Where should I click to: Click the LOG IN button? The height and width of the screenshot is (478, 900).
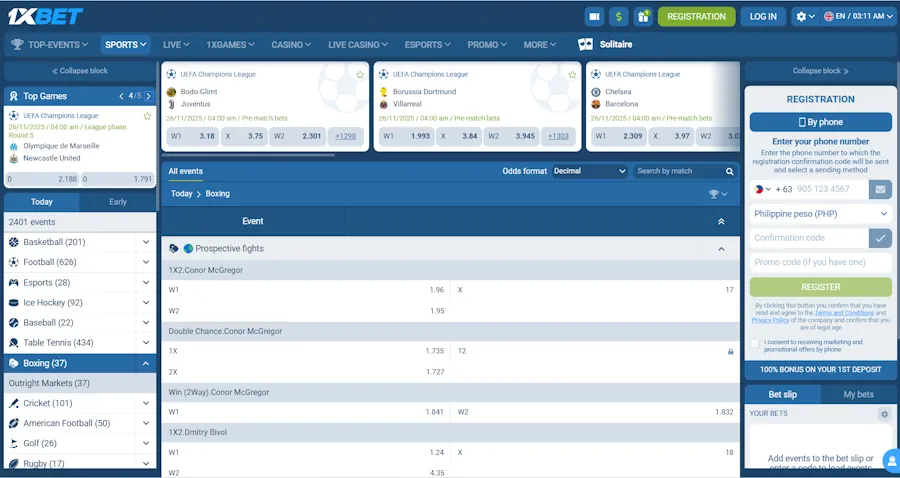(x=763, y=17)
